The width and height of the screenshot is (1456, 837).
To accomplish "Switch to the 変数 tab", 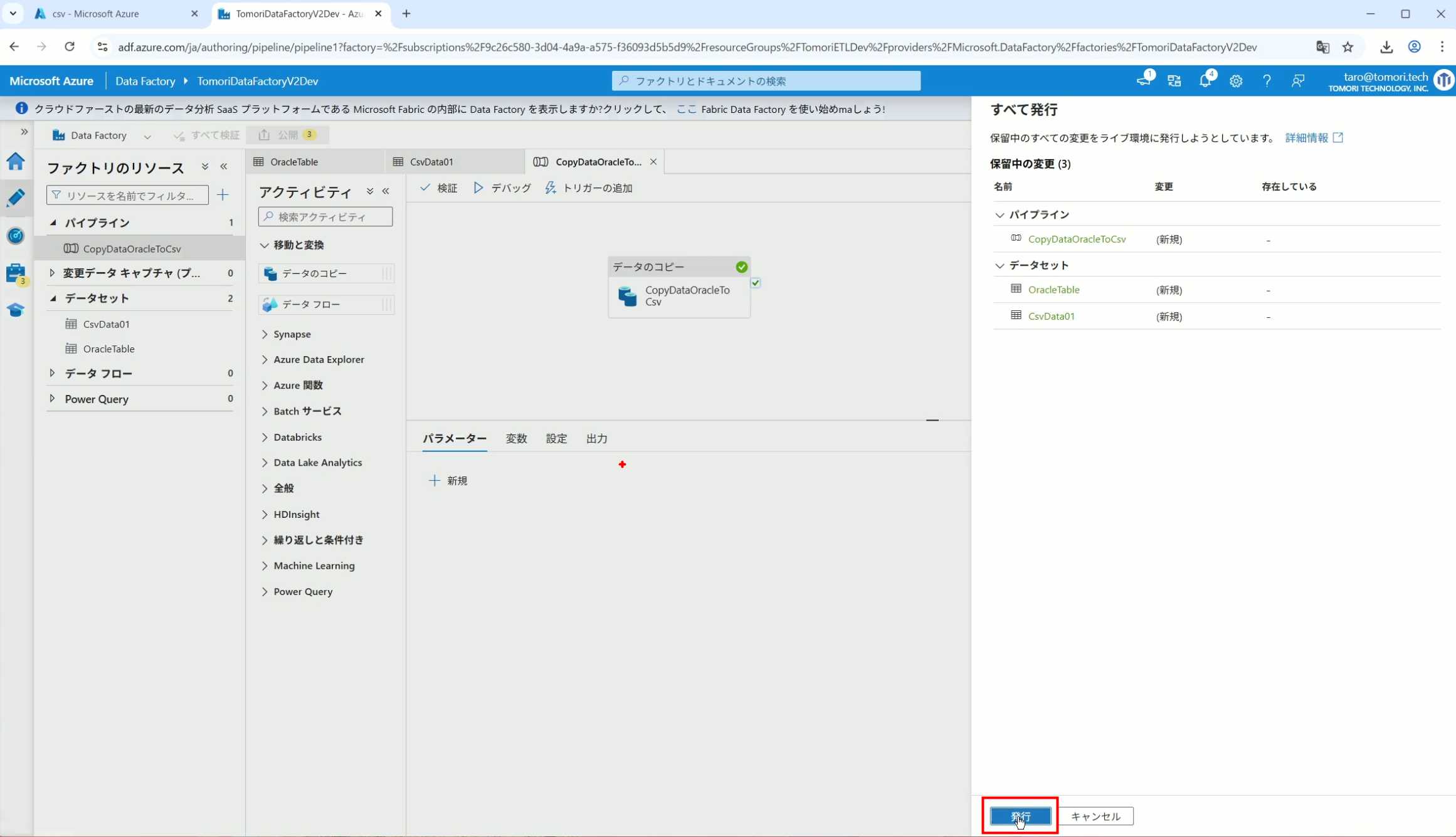I will [x=516, y=438].
